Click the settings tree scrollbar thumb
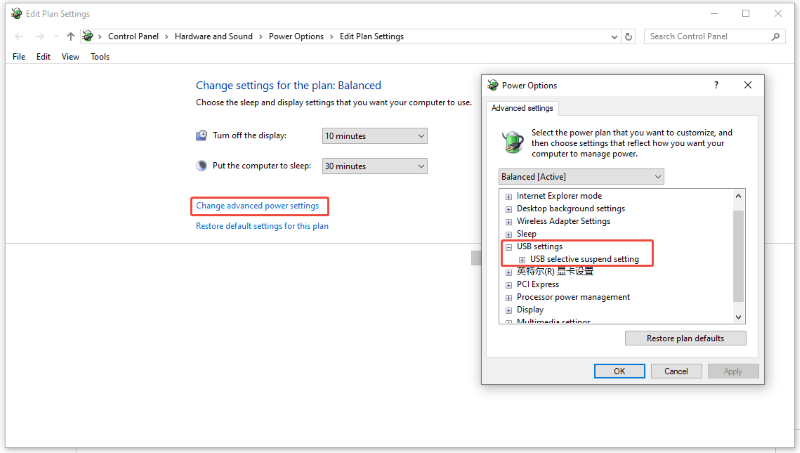This screenshot has width=800, height=453. 738,256
